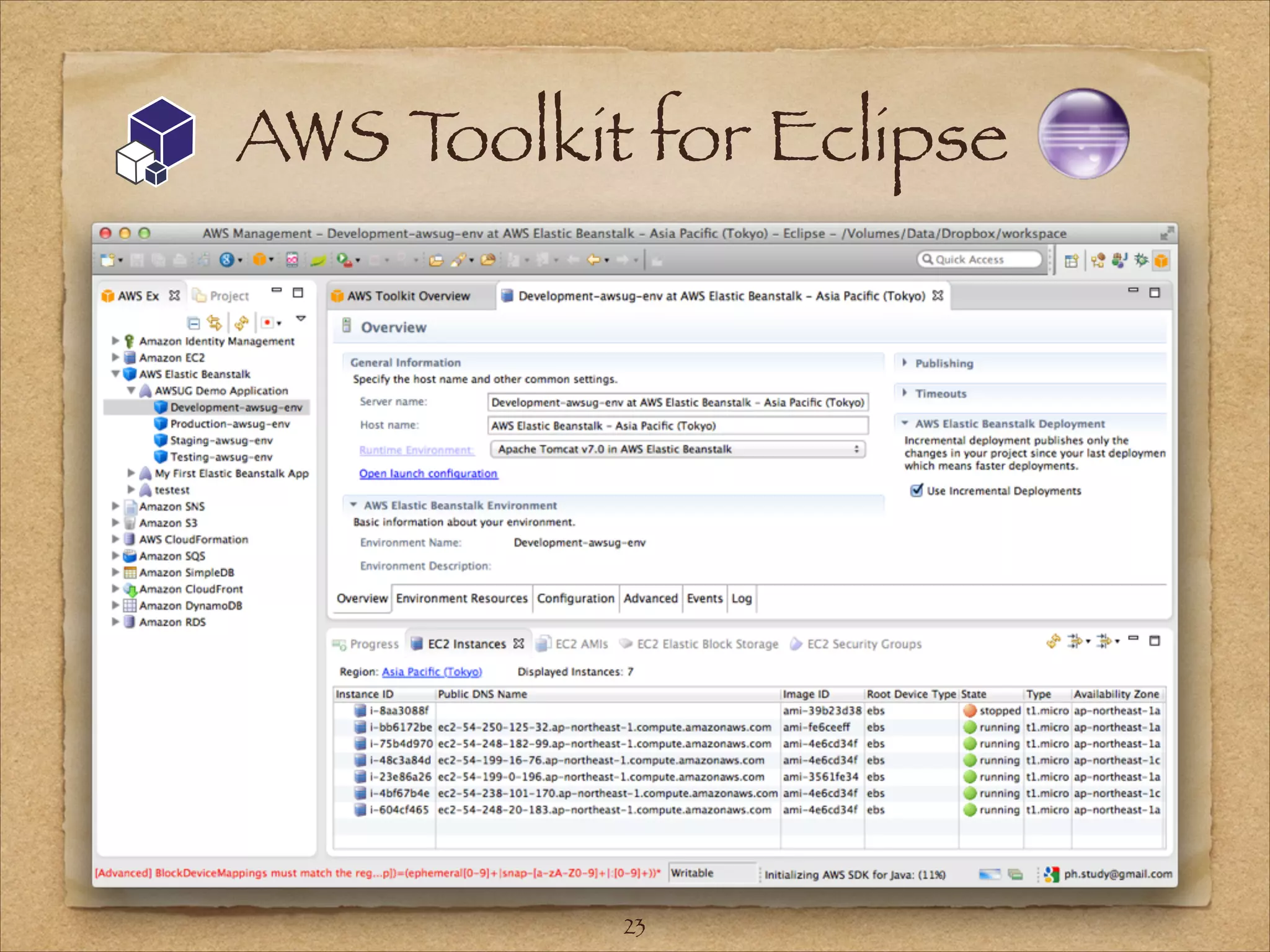Collapse the AWS Elastic Beanstalk Deployment section

(904, 423)
